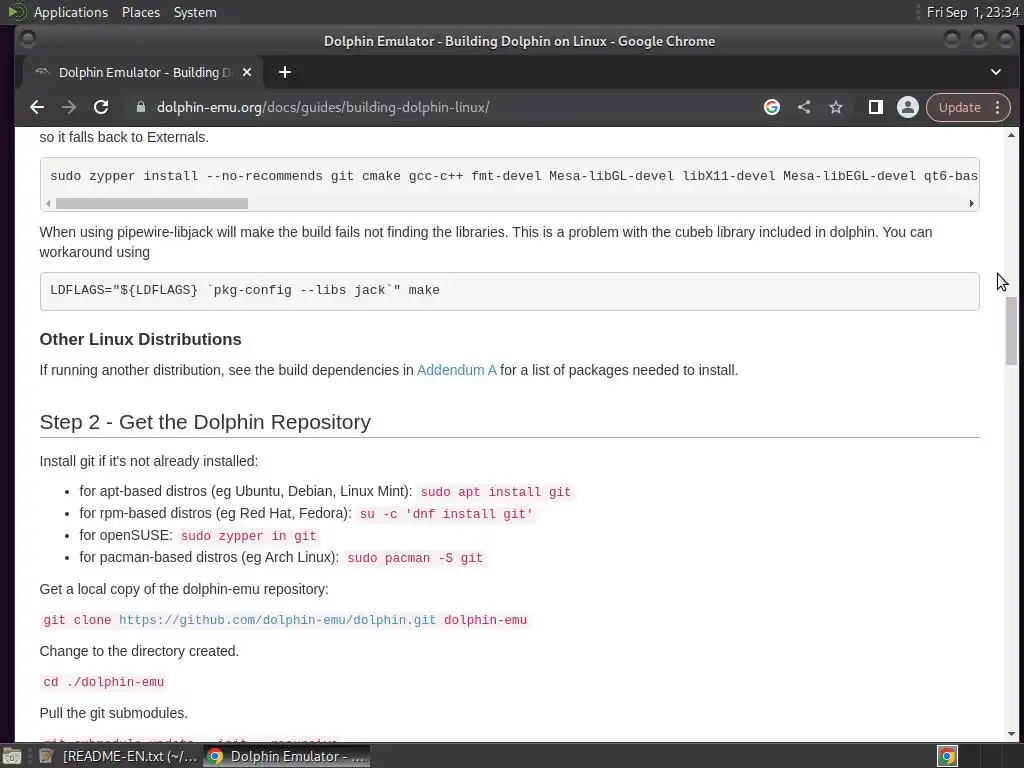The height and width of the screenshot is (768, 1024).
Task: Click the show desktop icon in taskbar
Action: pos(13,756)
